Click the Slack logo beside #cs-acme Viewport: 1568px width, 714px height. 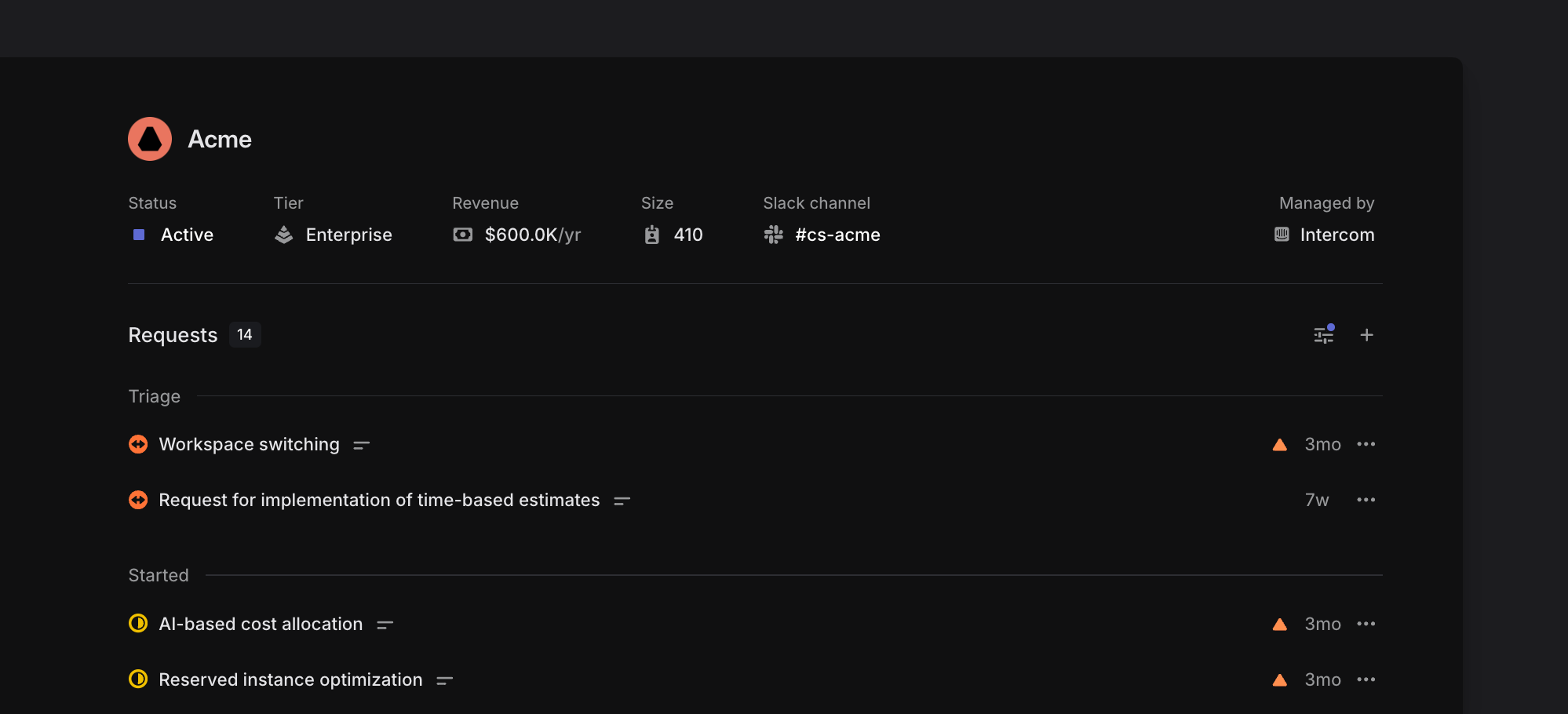point(773,234)
